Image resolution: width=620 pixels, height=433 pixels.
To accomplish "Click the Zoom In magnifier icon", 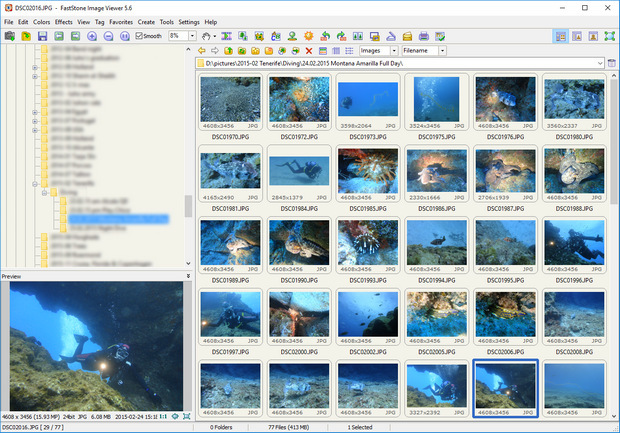I will pos(92,36).
